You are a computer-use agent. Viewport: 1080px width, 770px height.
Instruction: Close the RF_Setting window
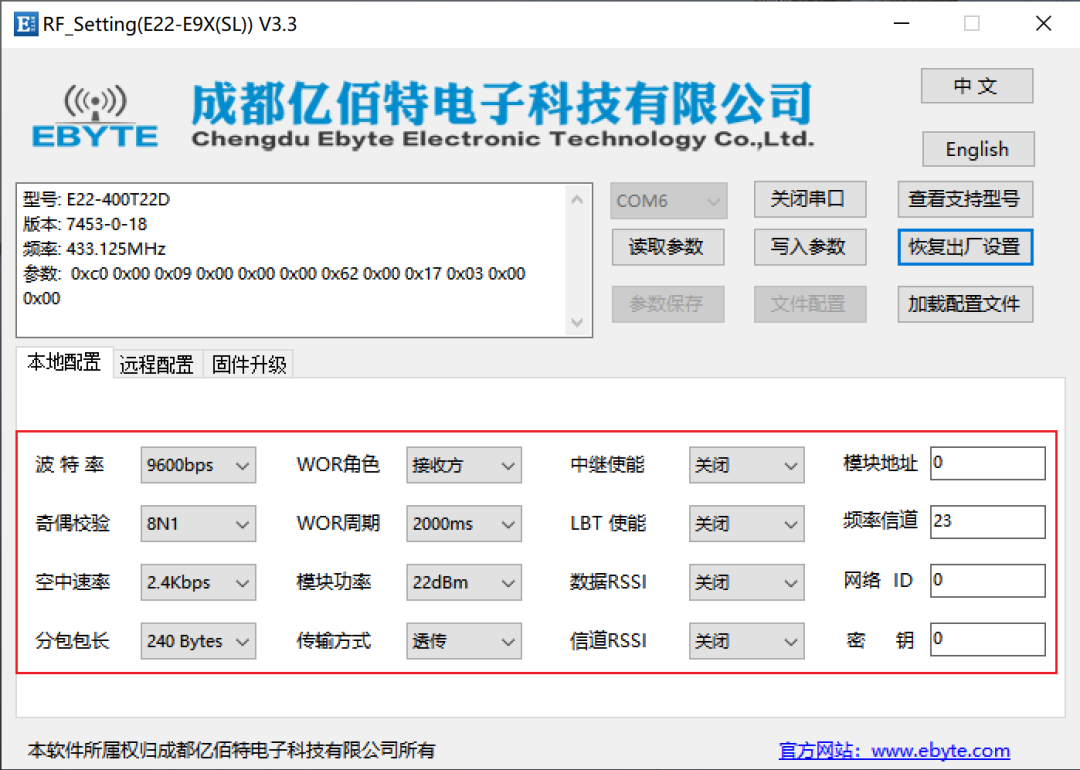pos(1043,23)
